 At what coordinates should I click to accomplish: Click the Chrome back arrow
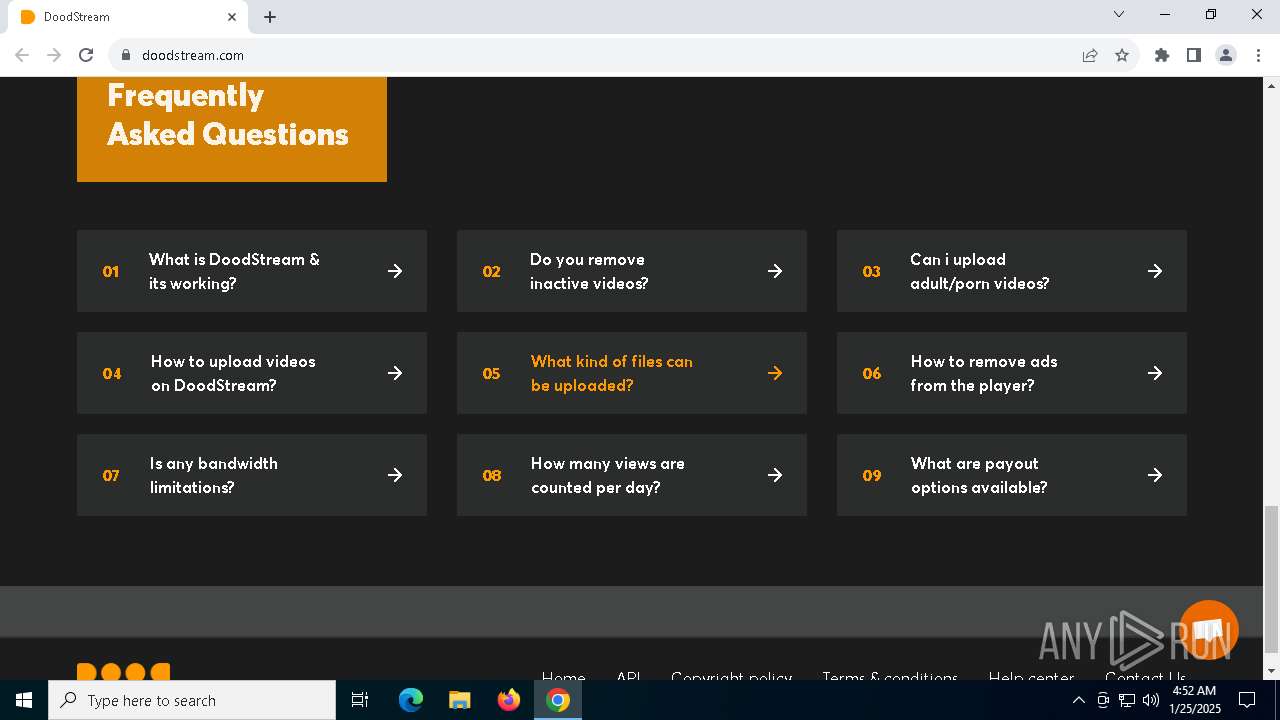[22, 55]
